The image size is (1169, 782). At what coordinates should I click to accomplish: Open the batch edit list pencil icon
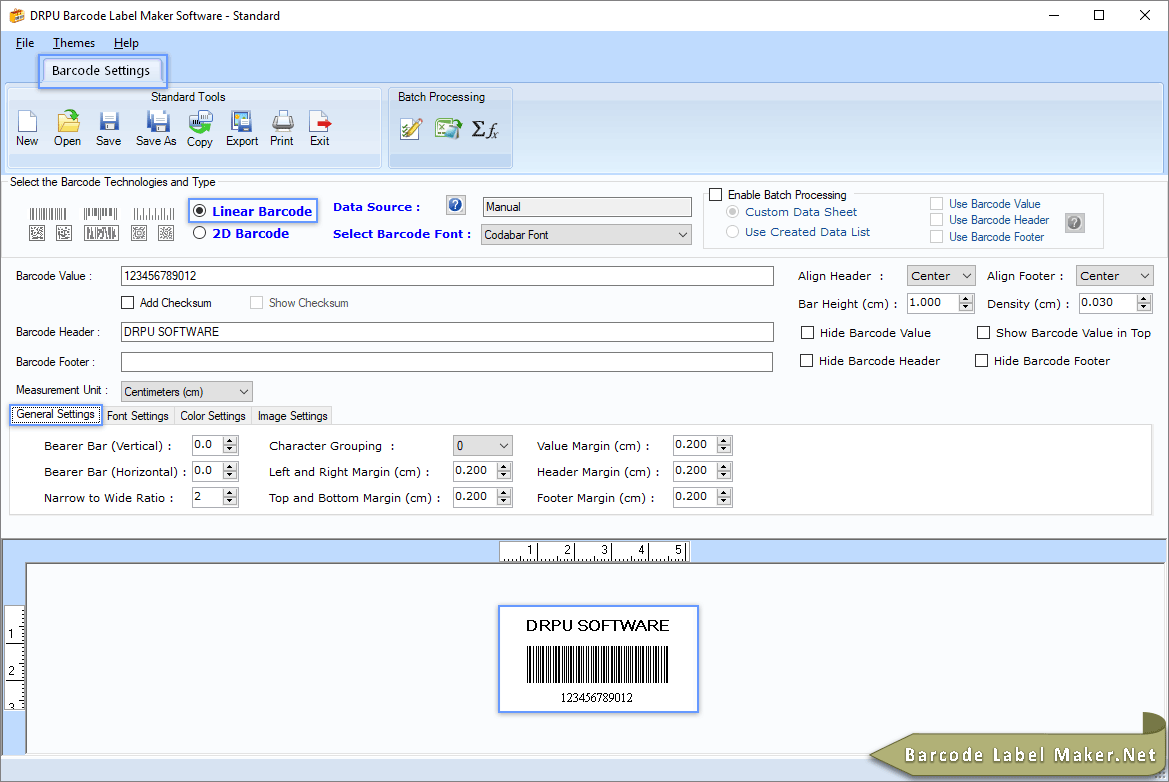click(x=412, y=129)
